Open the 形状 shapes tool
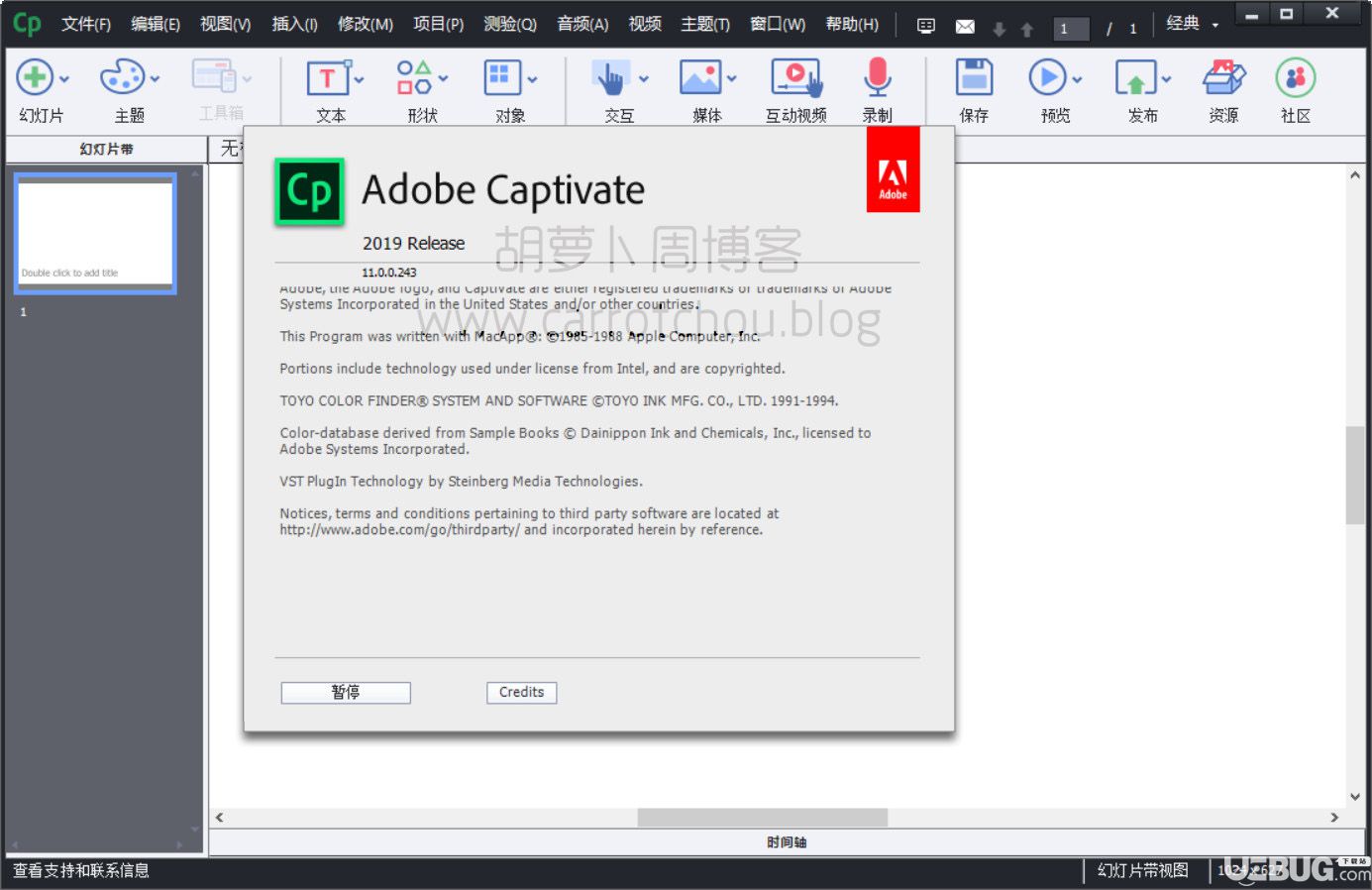1372x890 pixels. (414, 77)
